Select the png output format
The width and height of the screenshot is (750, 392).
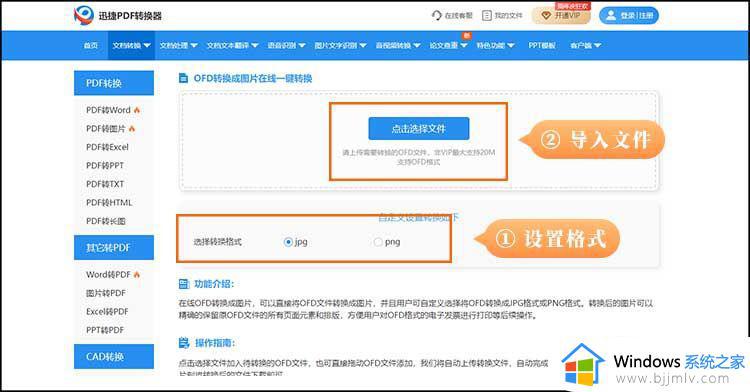(x=378, y=242)
